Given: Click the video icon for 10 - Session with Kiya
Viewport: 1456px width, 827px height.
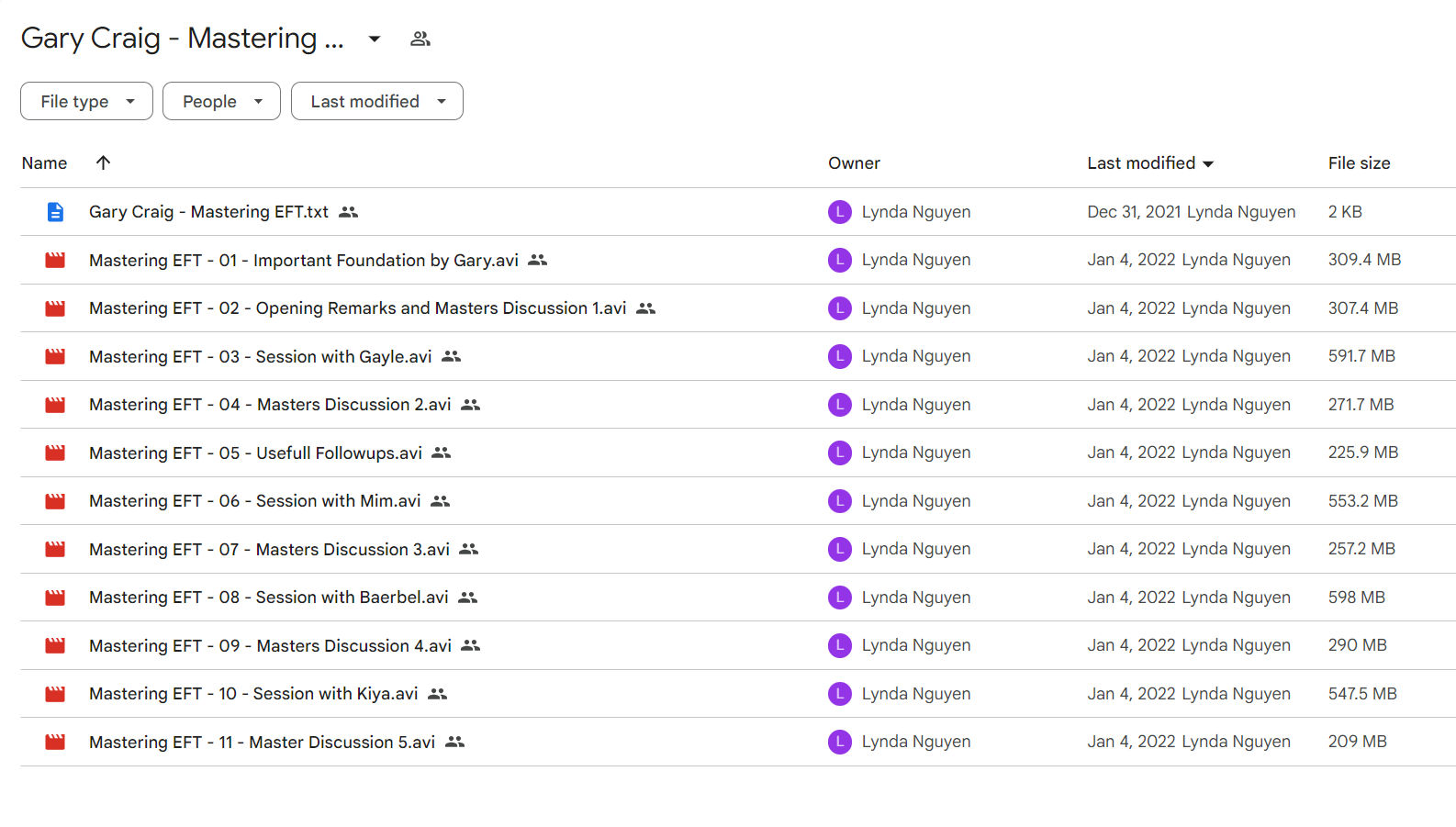Looking at the screenshot, I should coord(55,694).
